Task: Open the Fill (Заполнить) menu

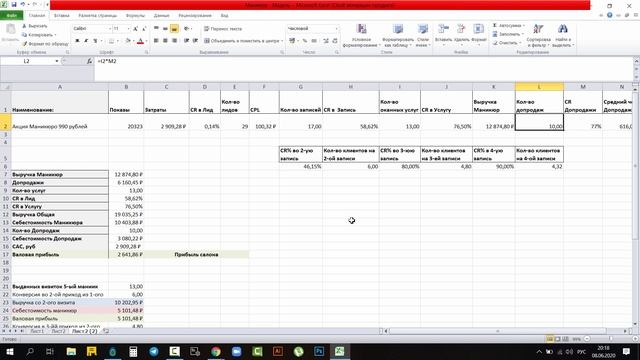Action: pos(508,34)
